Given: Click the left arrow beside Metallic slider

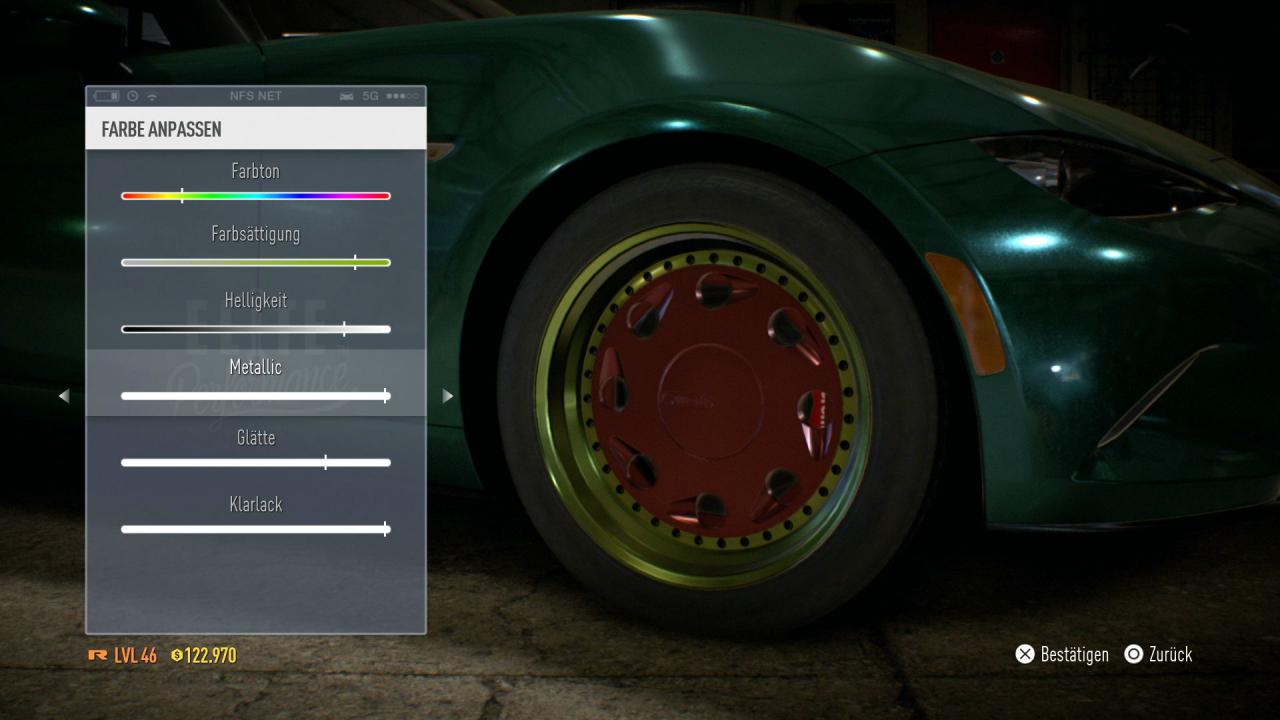Looking at the screenshot, I should click(64, 396).
